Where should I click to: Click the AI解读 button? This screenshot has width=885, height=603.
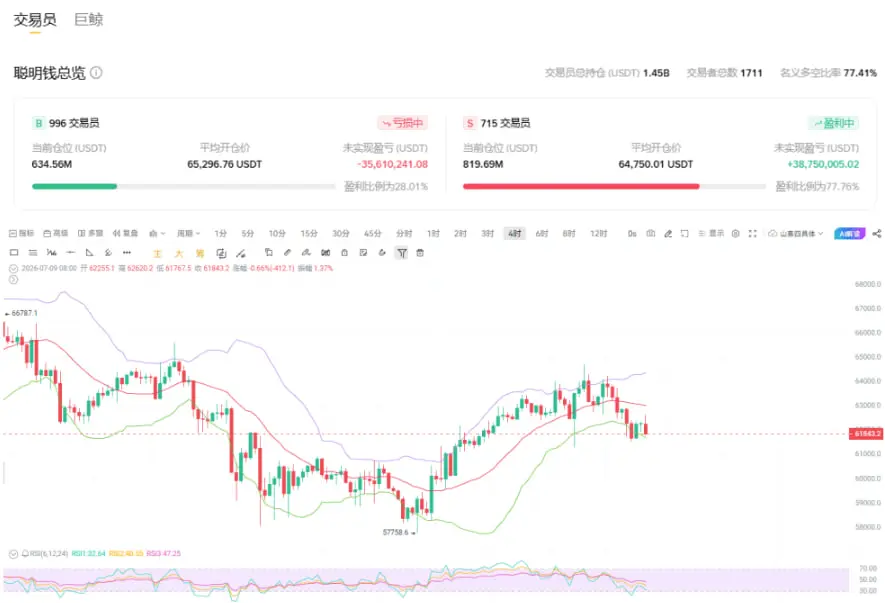pos(849,233)
